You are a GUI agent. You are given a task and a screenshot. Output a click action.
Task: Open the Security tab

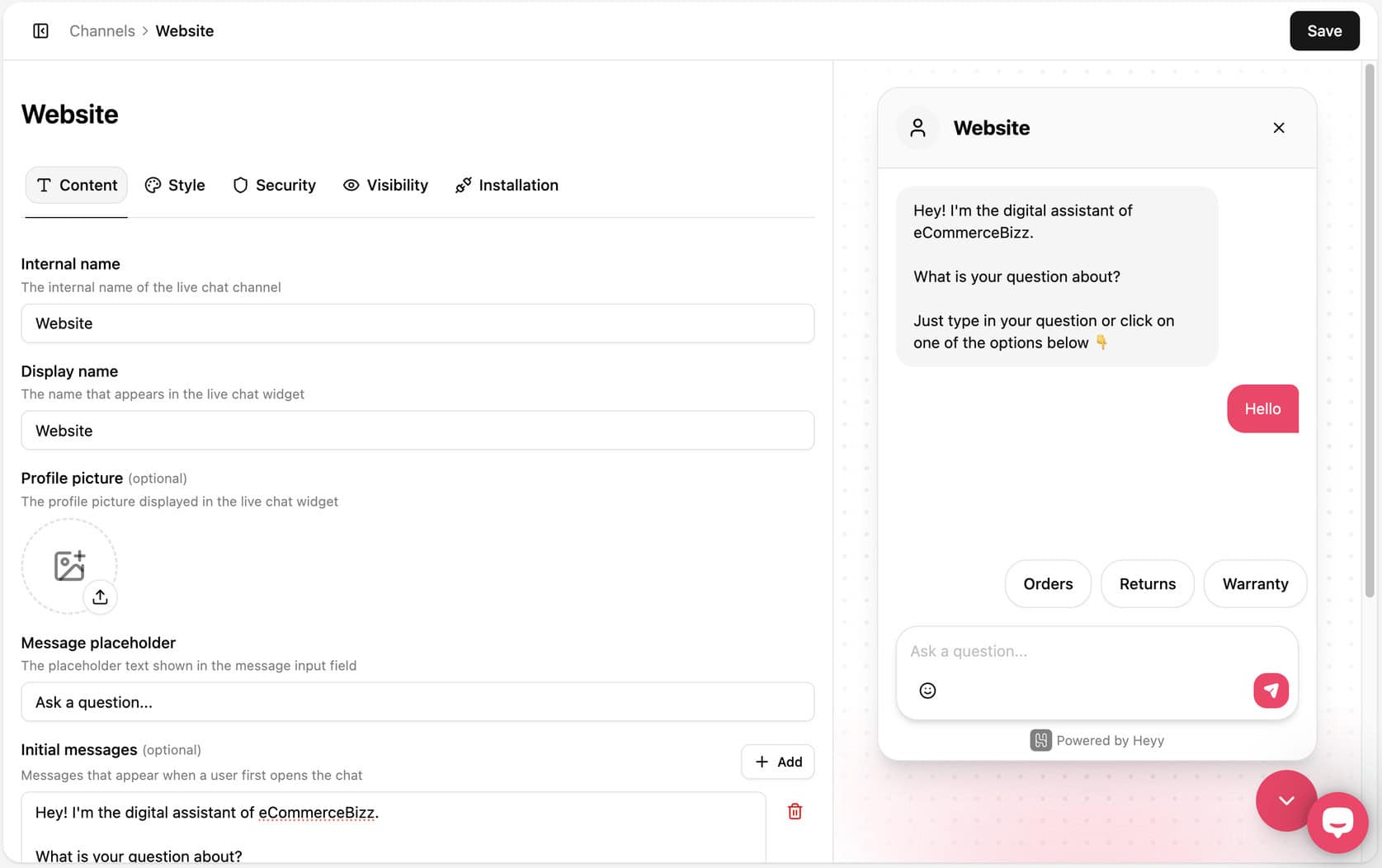click(274, 185)
